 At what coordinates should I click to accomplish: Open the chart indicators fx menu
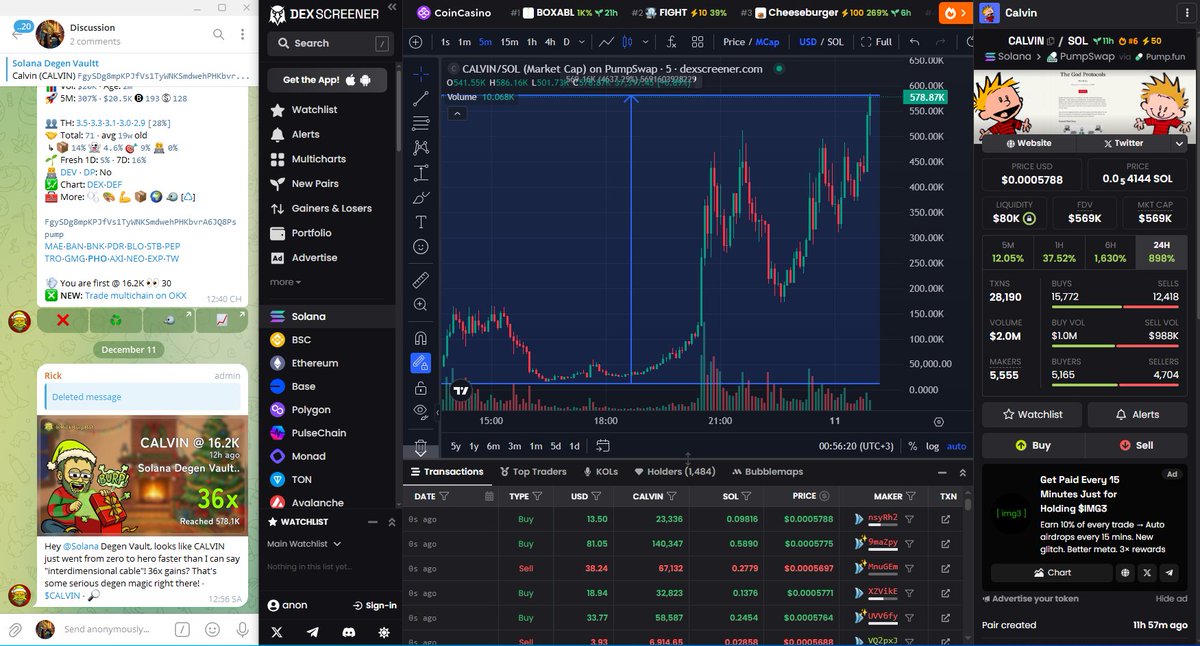tap(671, 42)
